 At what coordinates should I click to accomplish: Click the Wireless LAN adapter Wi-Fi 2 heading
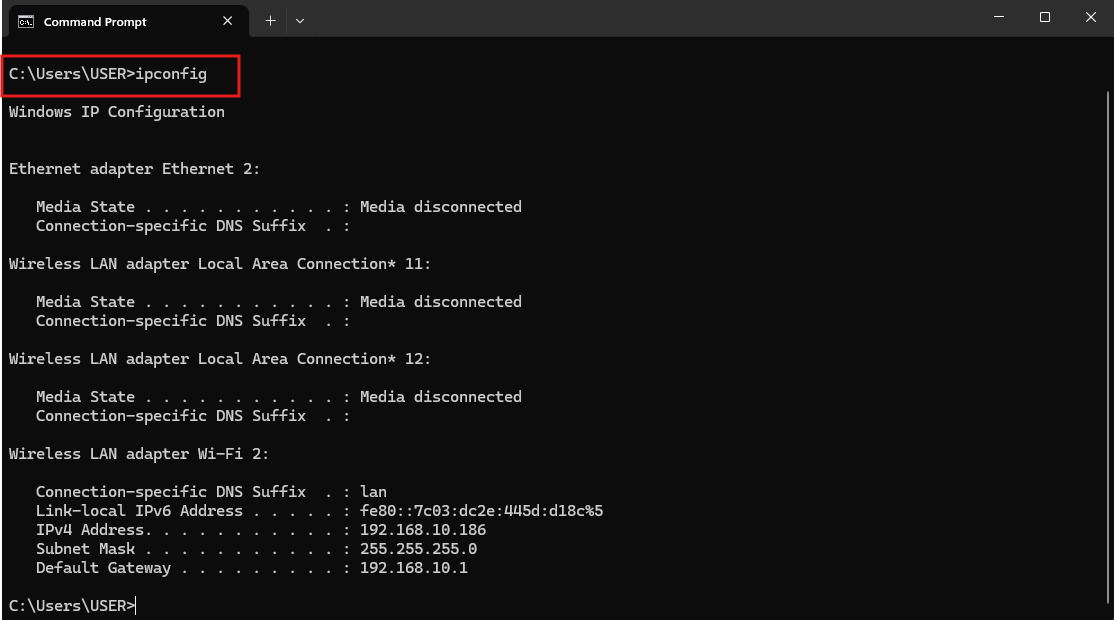138,454
